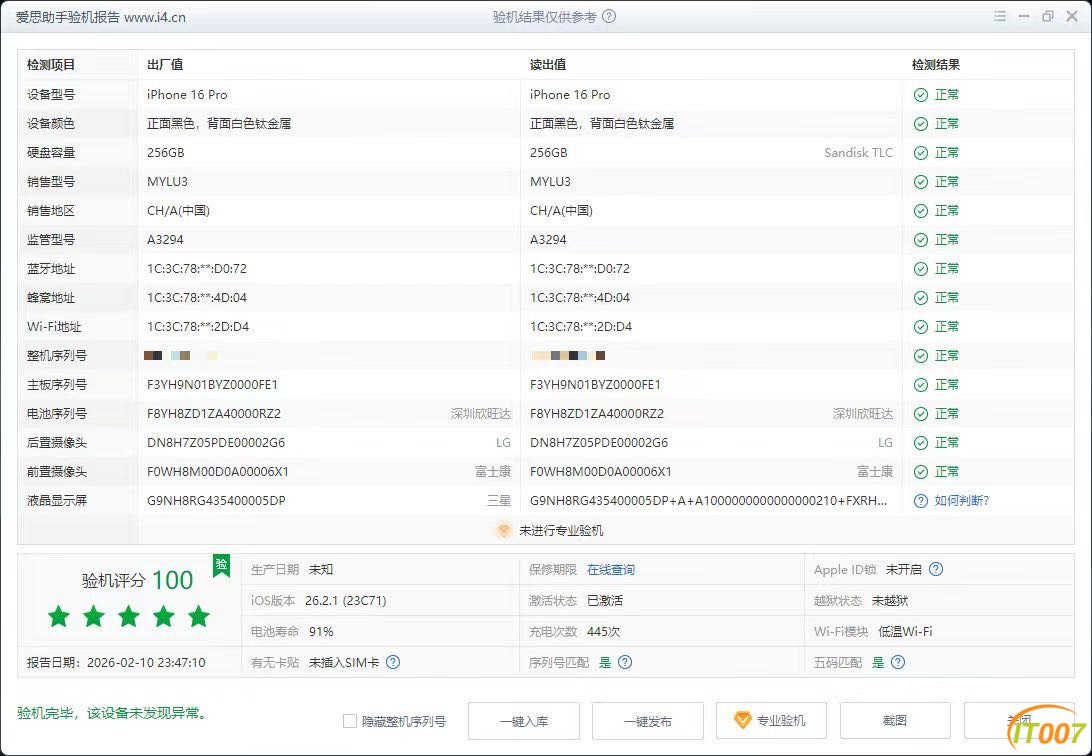Click the 一键入库 button

524,721
